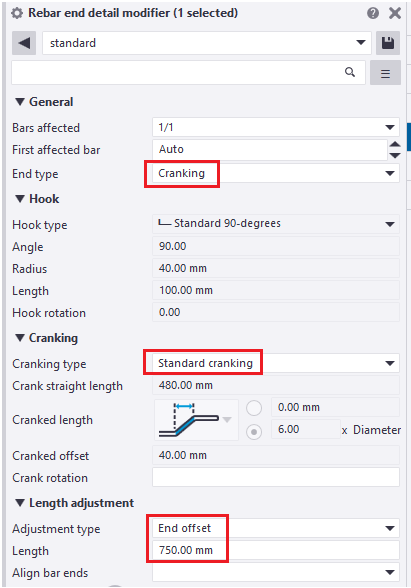Open the cranked length diagram selector

click(196, 420)
